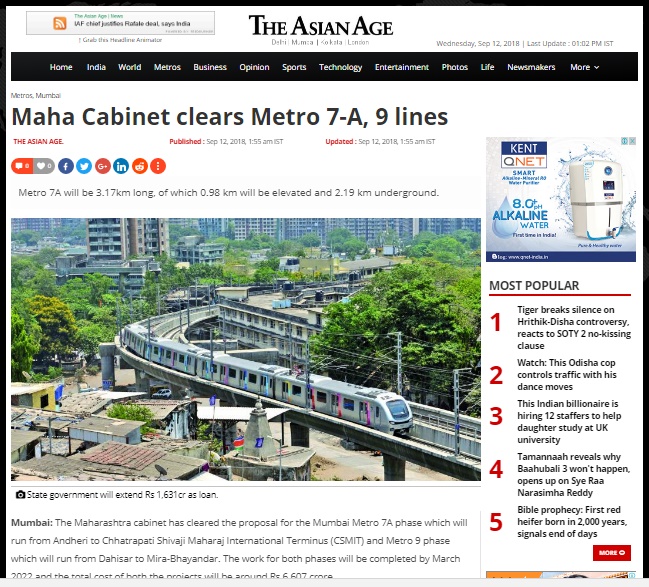The height and width of the screenshot is (587, 649).
Task: Open comments bubble icon showing 0
Action: point(22,166)
